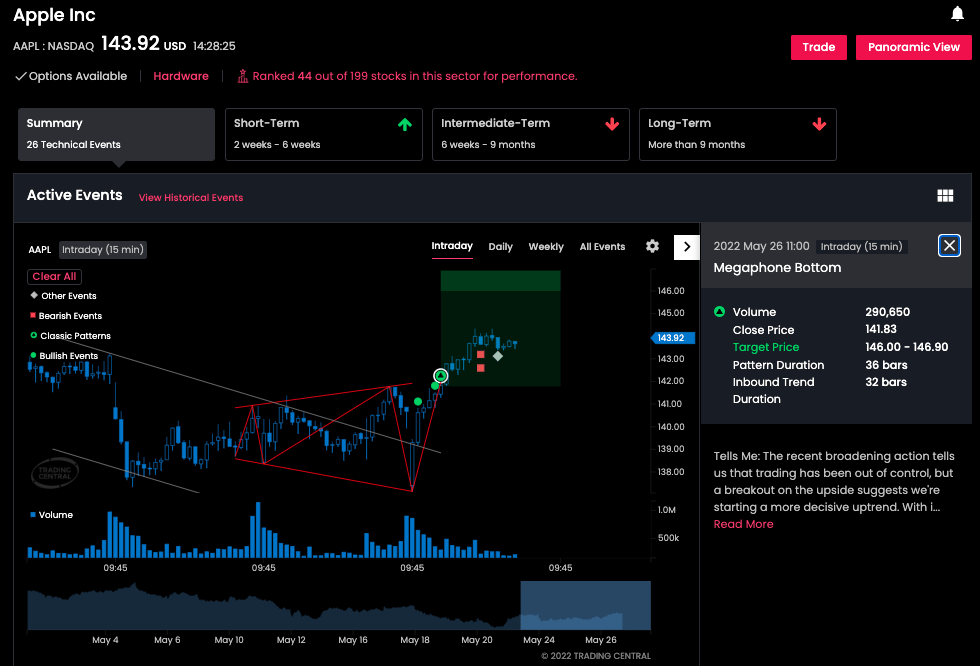Select the All Events chart tab

click(x=602, y=247)
